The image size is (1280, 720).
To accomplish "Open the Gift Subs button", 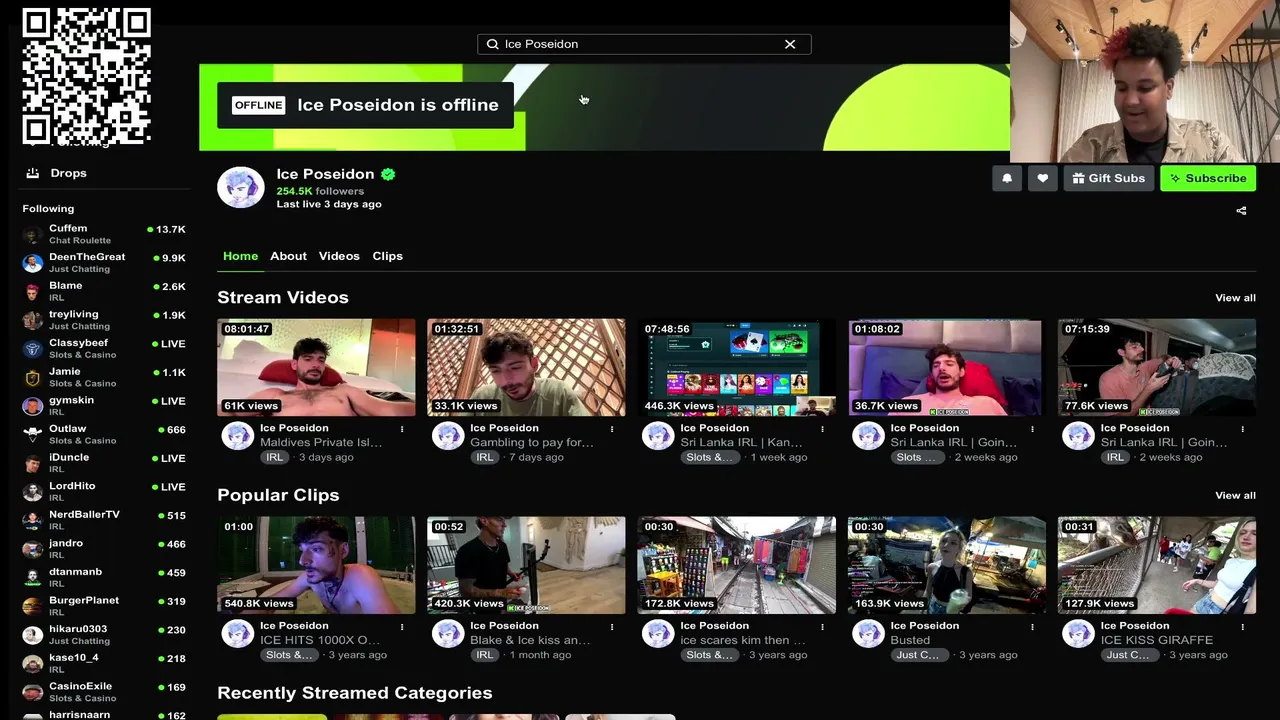I will [1108, 178].
